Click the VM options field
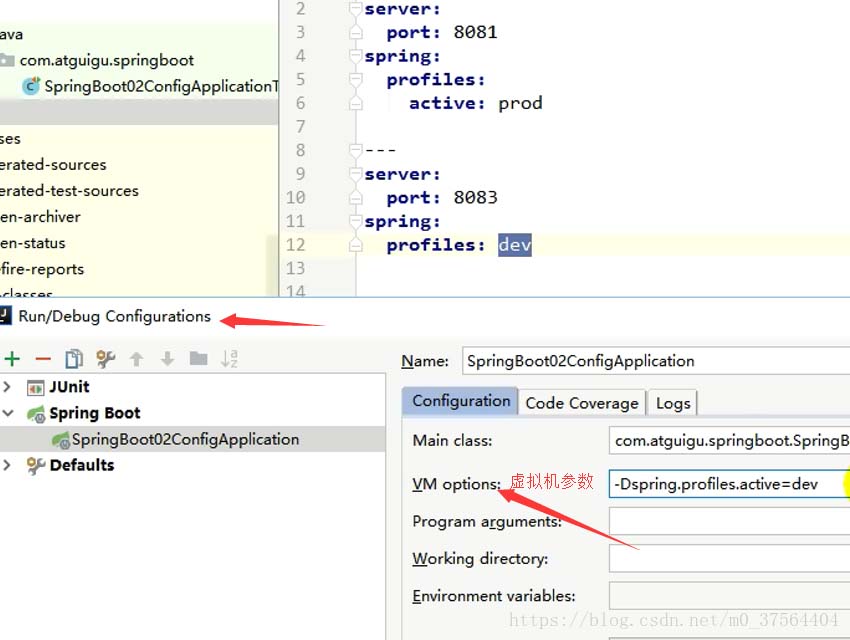850x640 pixels. tap(729, 484)
